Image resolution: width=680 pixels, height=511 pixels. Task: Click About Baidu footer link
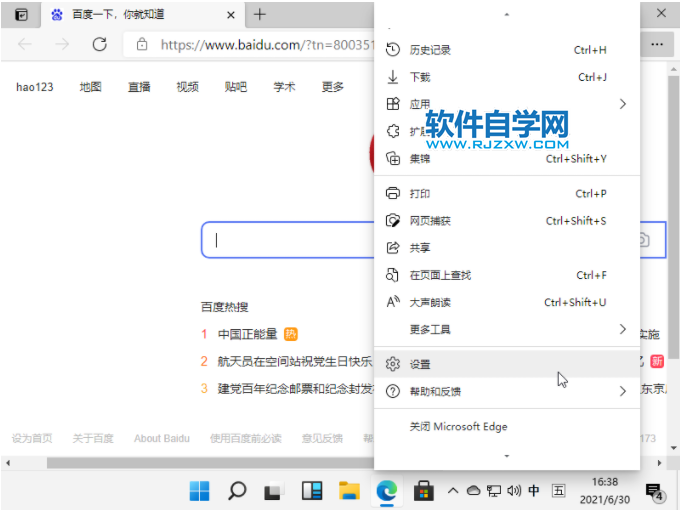click(162, 439)
